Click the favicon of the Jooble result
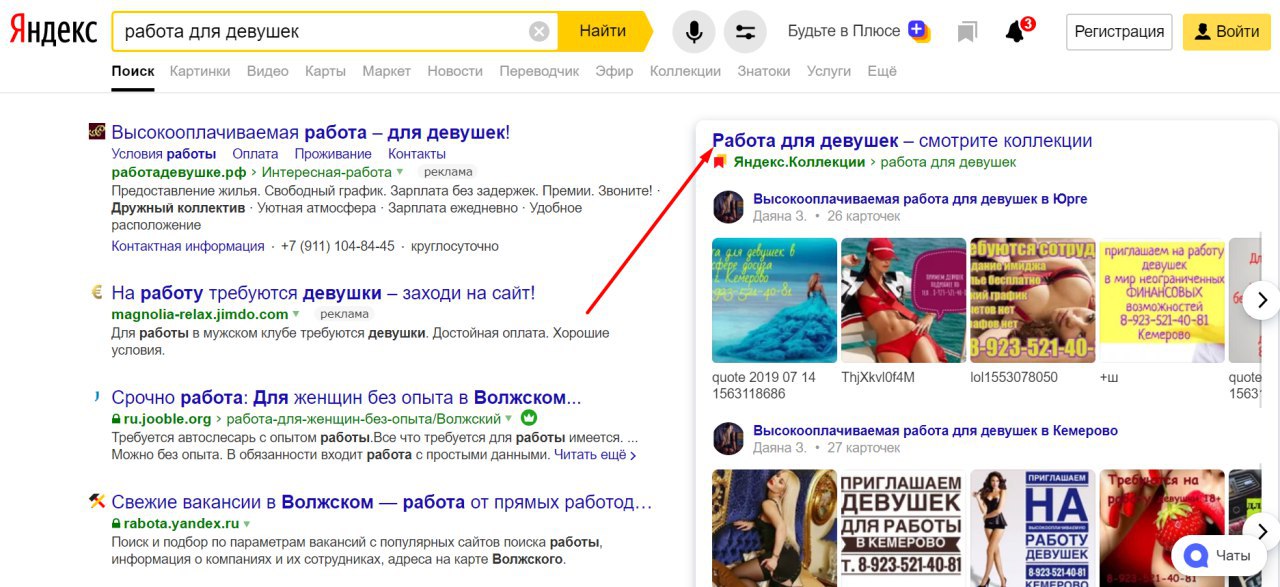This screenshot has width=1280, height=587. [x=97, y=397]
